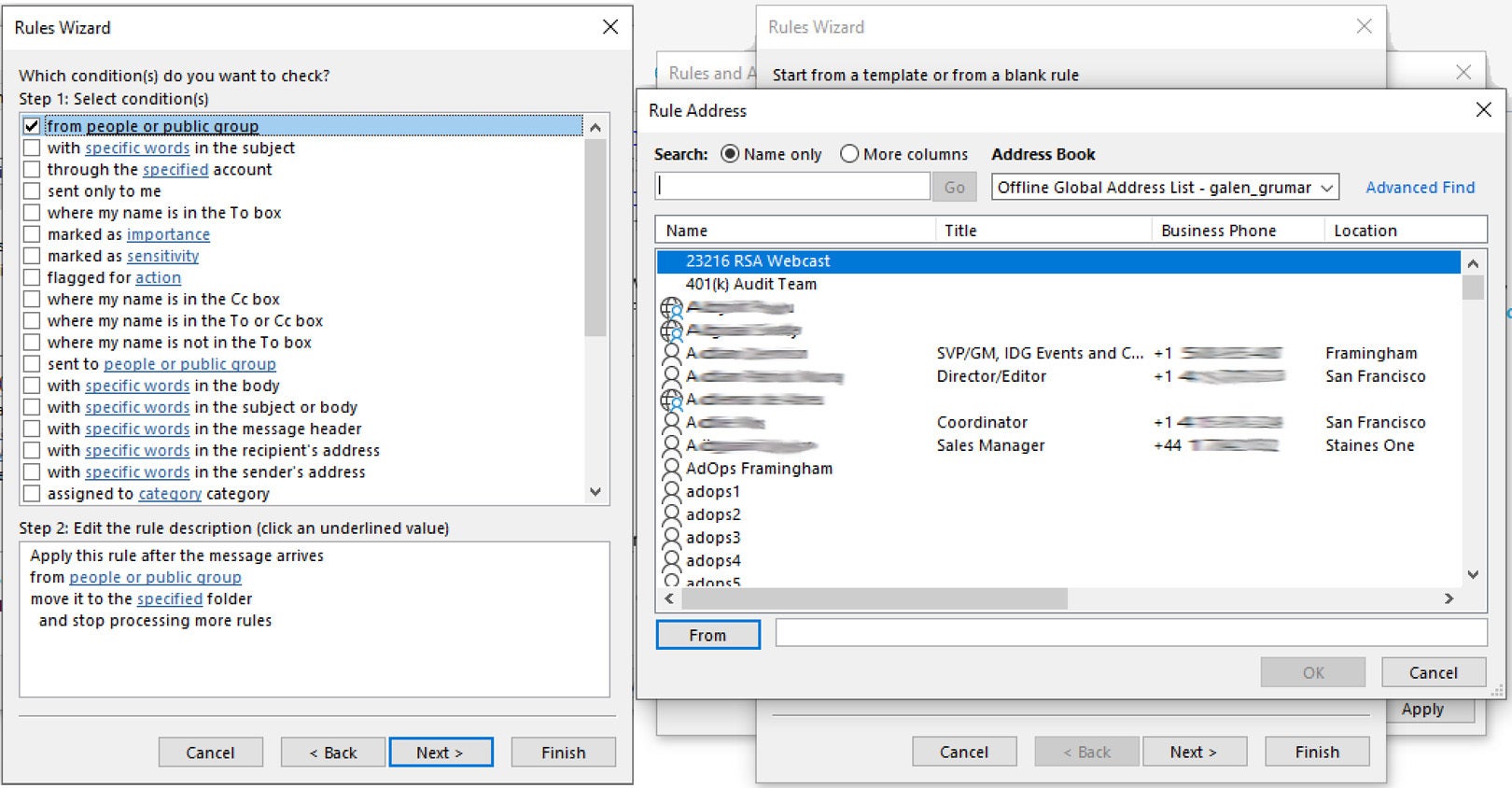Viewport: 1512px width, 788px height.
Task: Select '23216 RSA Webcast' in address list
Action: (x=1058, y=261)
